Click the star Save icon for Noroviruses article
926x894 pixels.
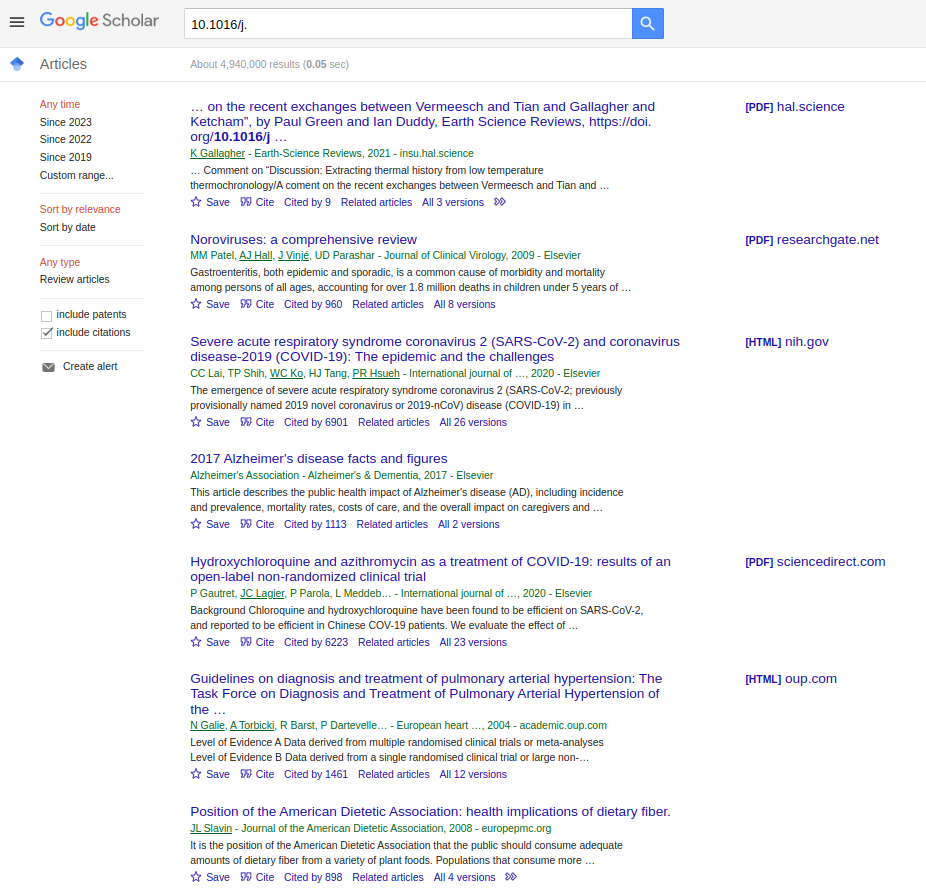click(196, 304)
